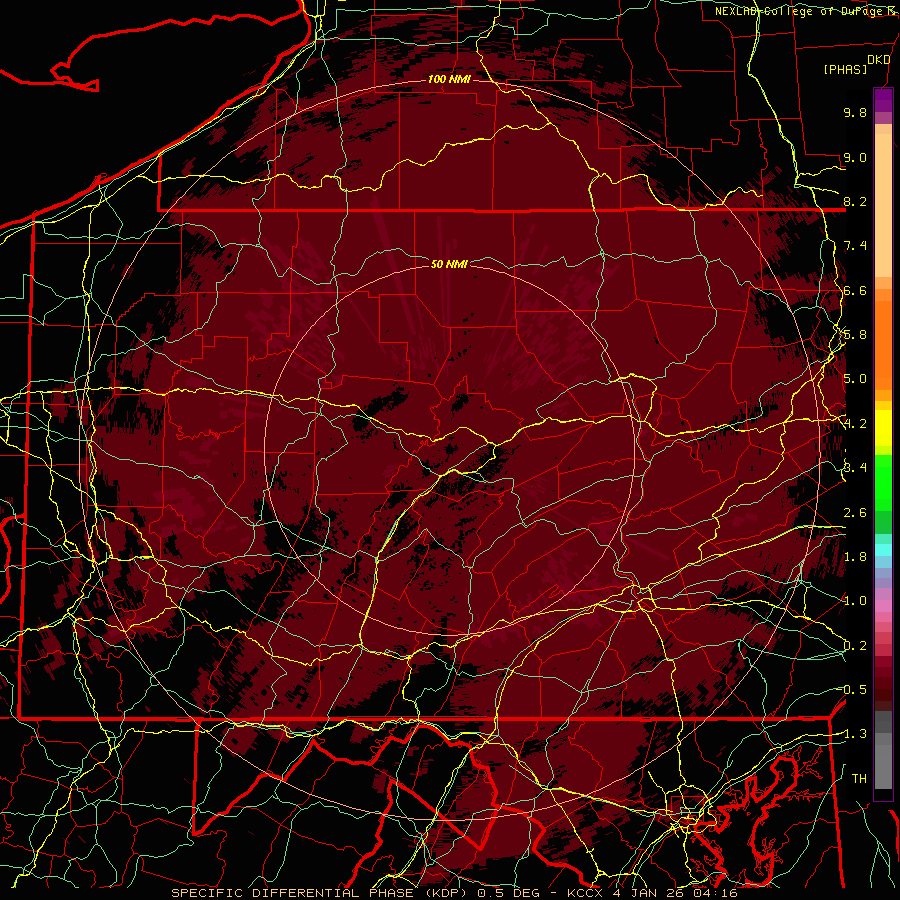Click the yellow band of color scale

click(x=883, y=428)
